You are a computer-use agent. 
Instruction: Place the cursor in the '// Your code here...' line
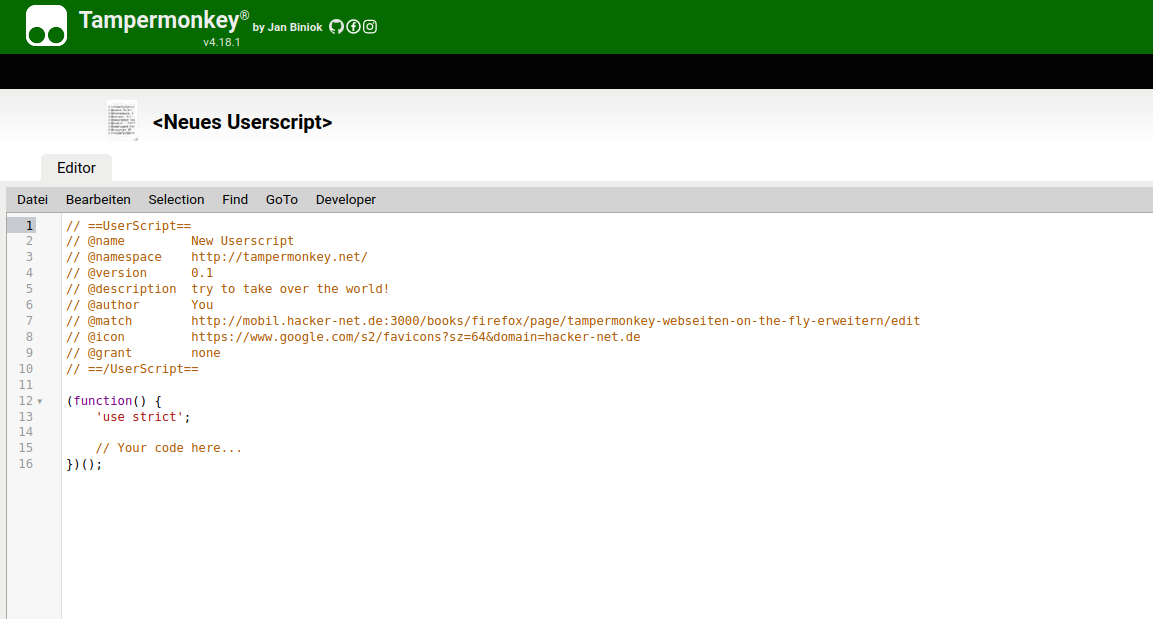168,448
